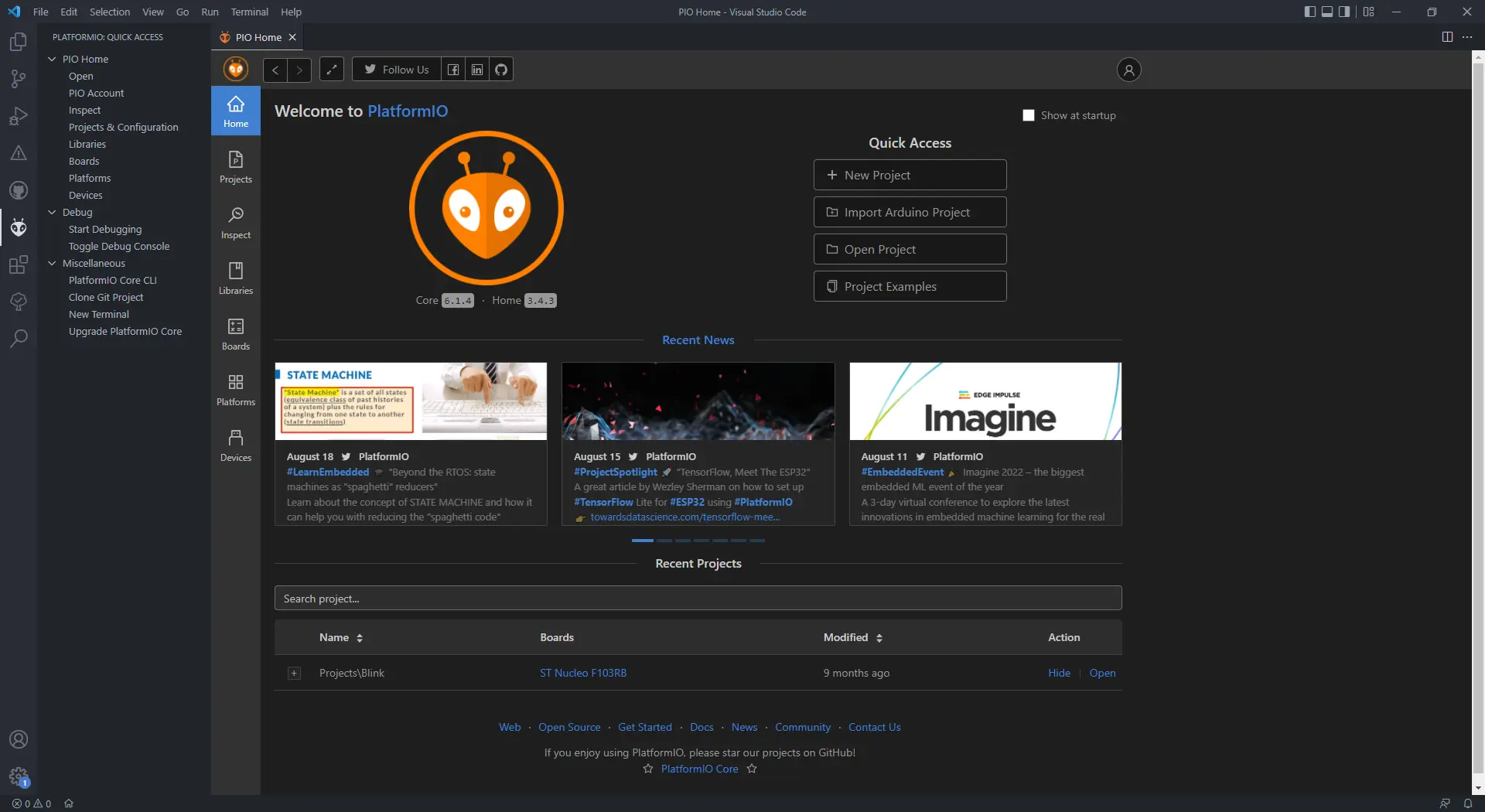
Task: Open the Explorer view in activity bar
Action: click(x=19, y=42)
